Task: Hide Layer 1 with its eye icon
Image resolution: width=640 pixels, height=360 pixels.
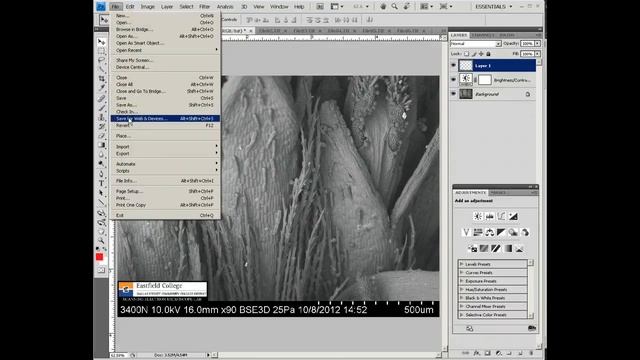Action: coord(453,65)
